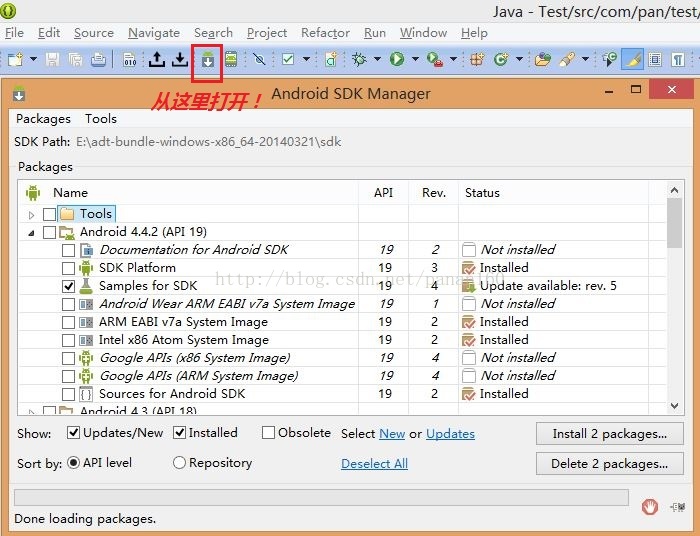700x536 pixels.
Task: Click the Save All icon
Action: [75, 59]
